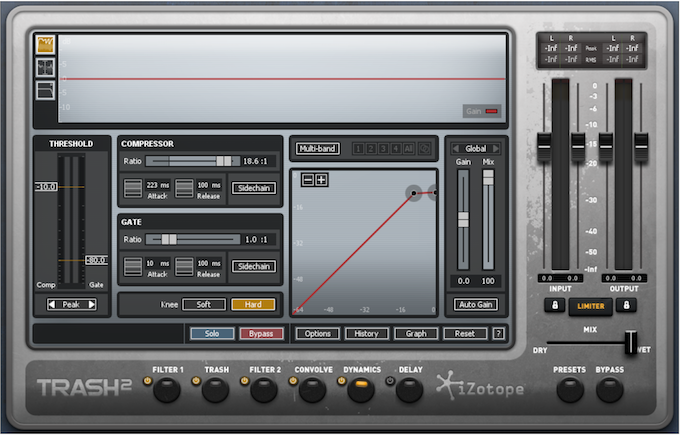Click the compressor Release control icon
680x435 pixels.
pos(184,189)
